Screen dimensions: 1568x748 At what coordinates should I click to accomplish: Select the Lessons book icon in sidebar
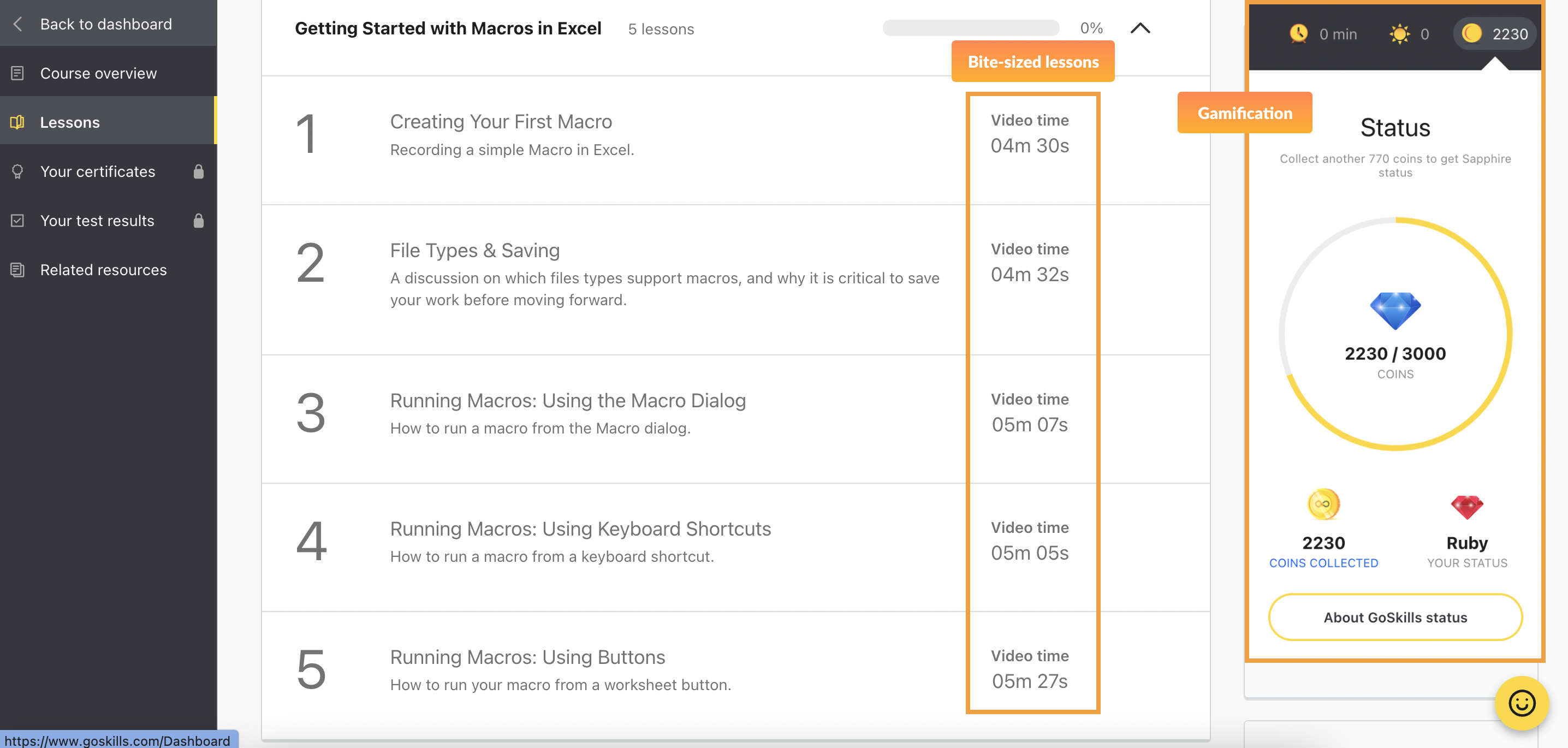tap(17, 122)
